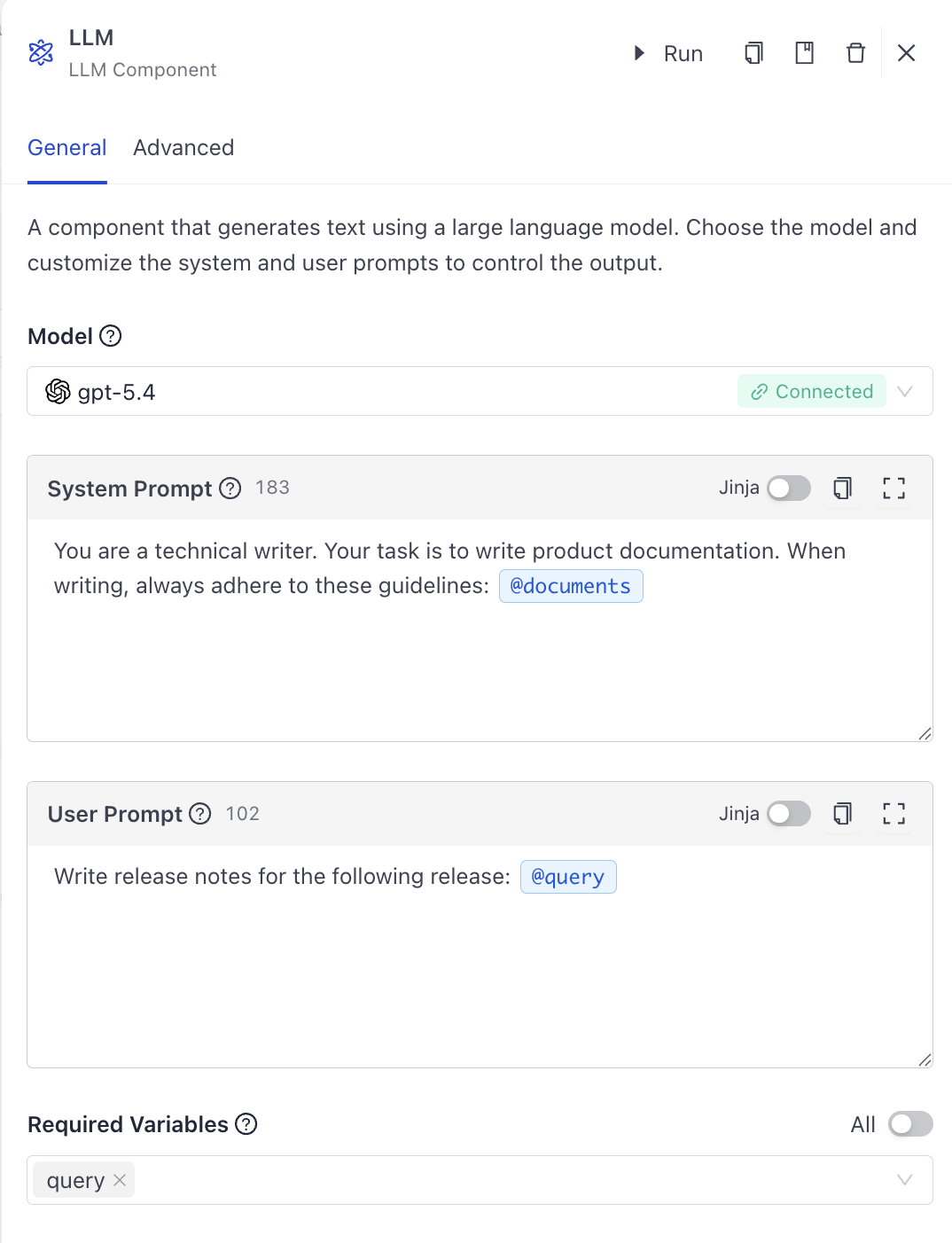This screenshot has height=1243, width=952.
Task: Copy the LLM component from header
Action: click(753, 53)
